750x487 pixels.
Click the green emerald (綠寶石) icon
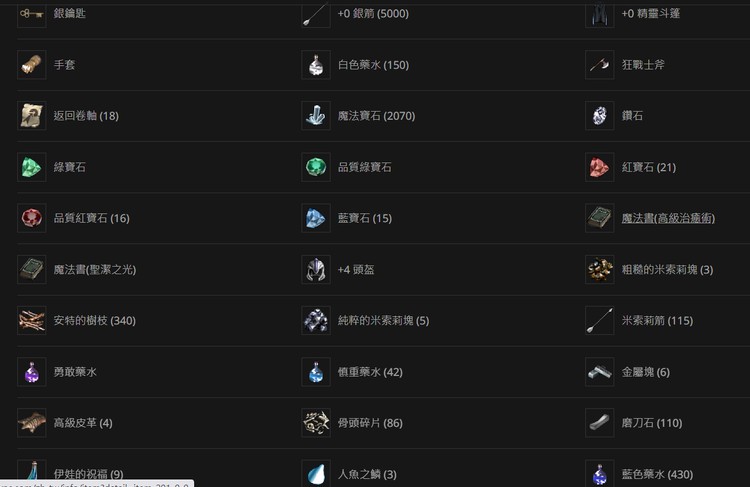tap(32, 167)
